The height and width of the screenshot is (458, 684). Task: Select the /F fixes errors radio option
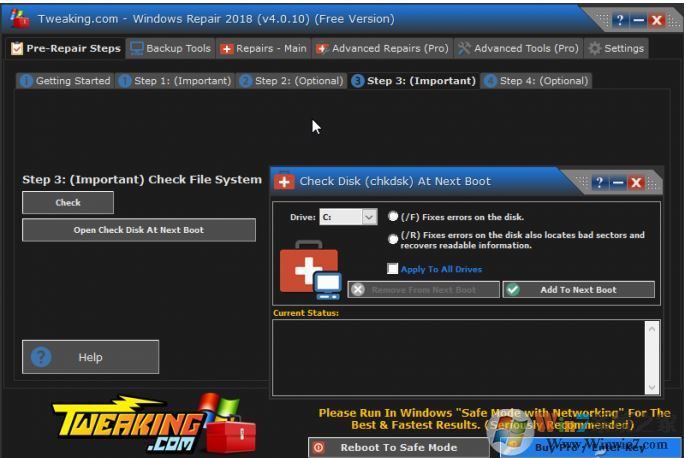click(x=393, y=216)
